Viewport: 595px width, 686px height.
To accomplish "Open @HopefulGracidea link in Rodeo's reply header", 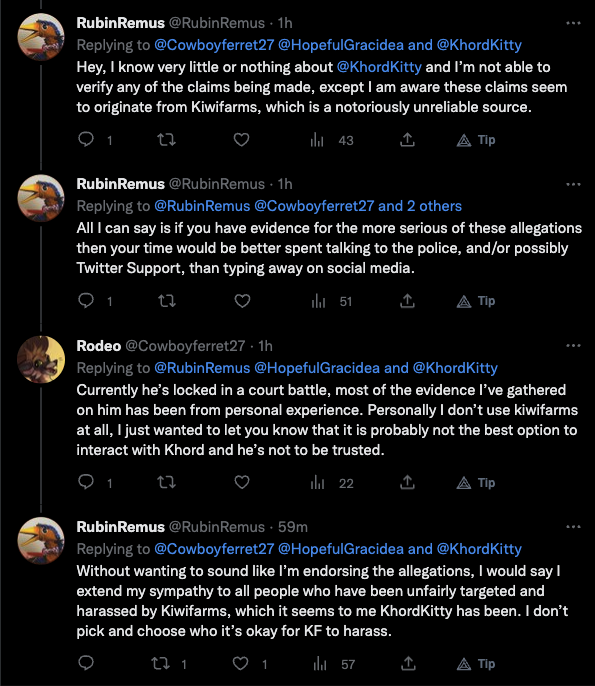I will pos(317,368).
